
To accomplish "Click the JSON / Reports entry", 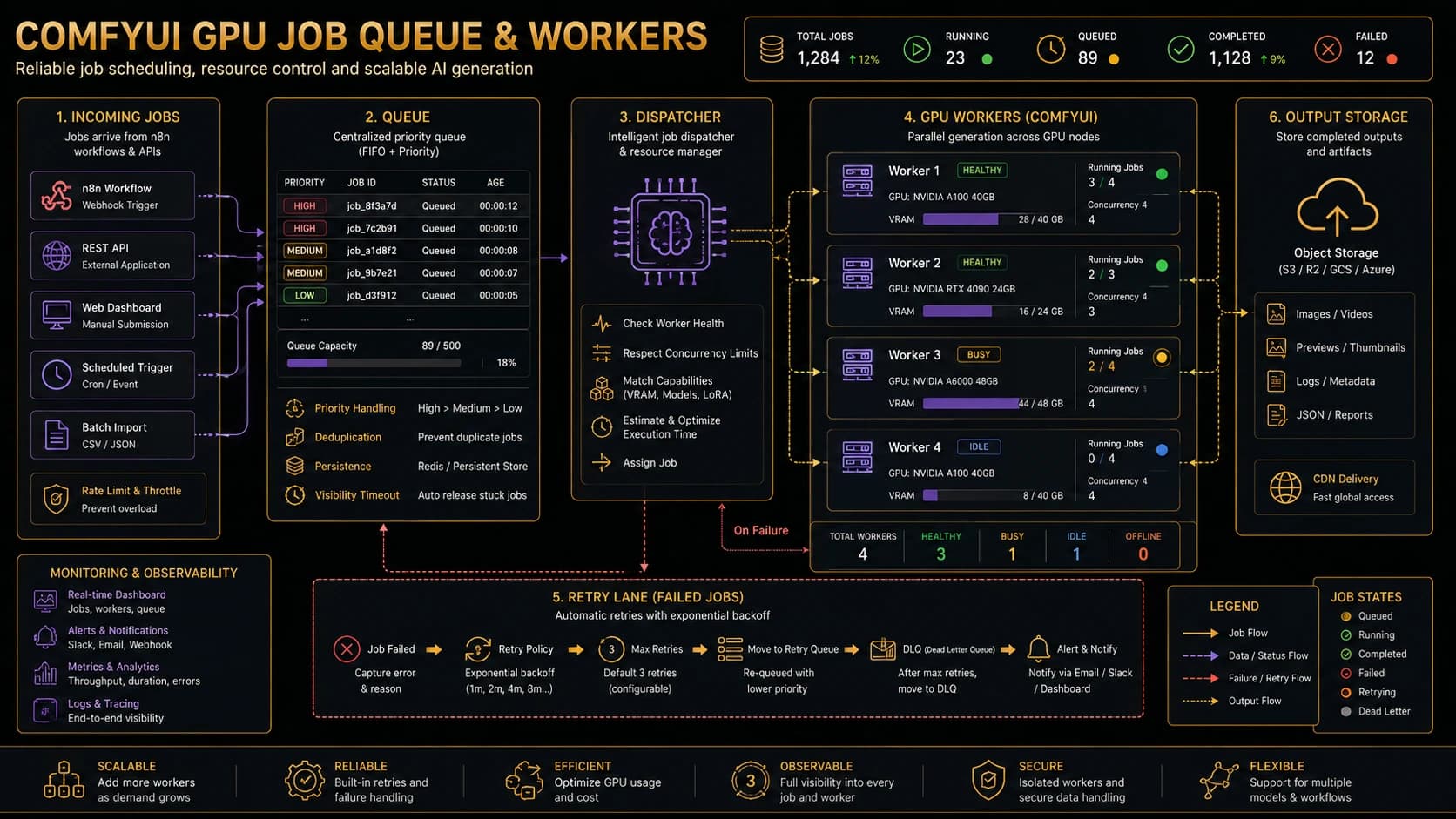I will (1334, 415).
